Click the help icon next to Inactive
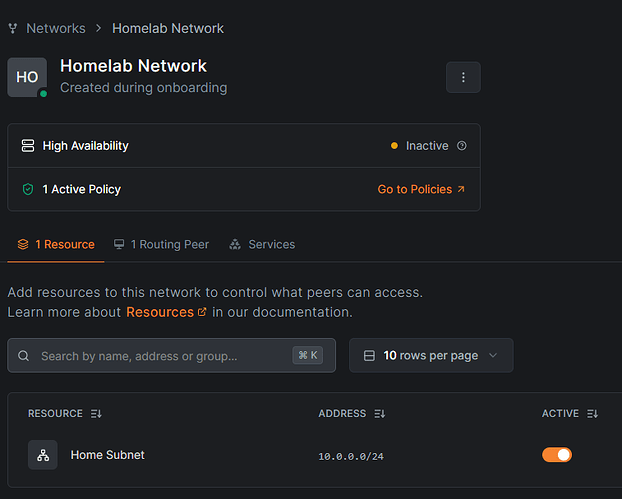Image resolution: width=622 pixels, height=499 pixels. point(461,146)
